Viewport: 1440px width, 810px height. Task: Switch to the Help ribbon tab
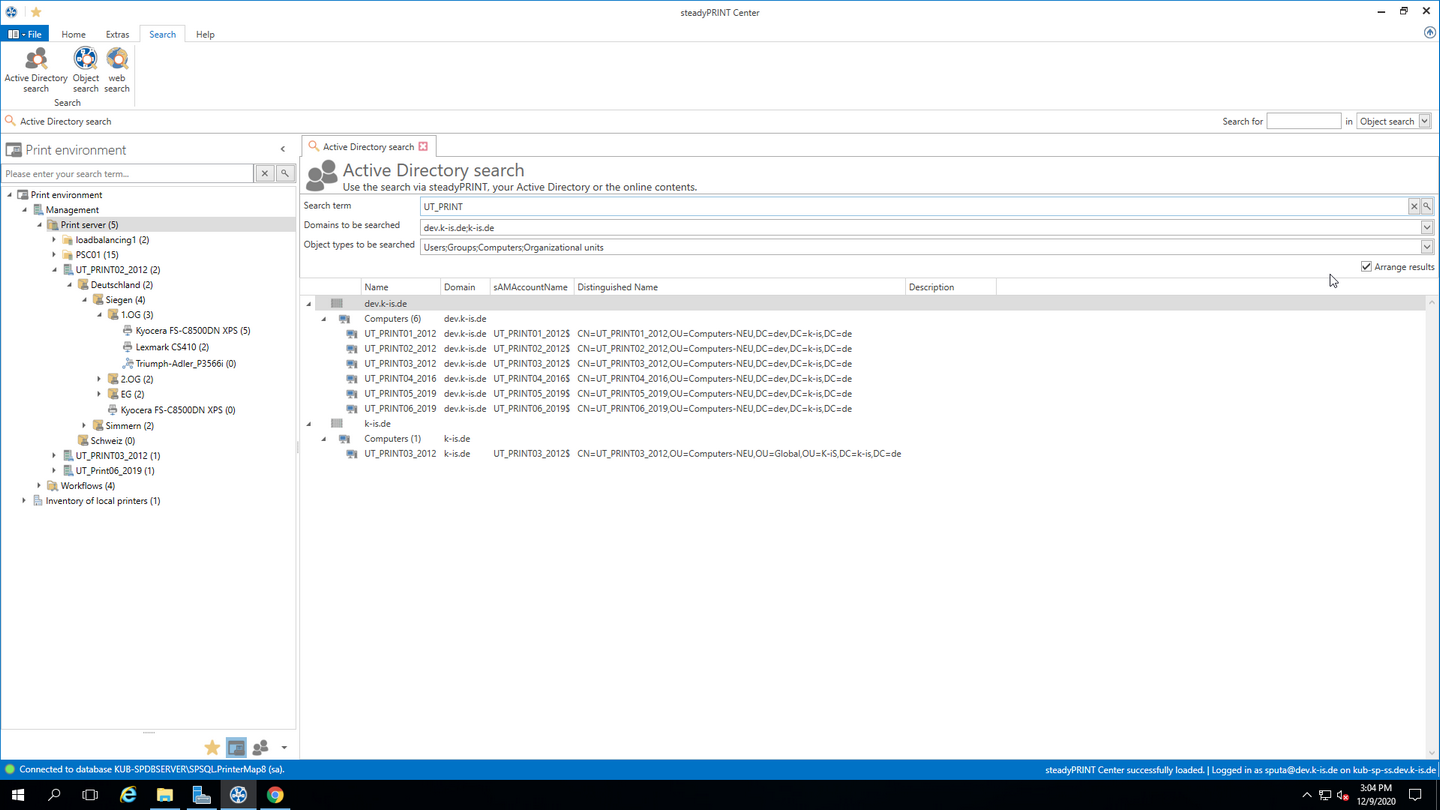(x=205, y=34)
